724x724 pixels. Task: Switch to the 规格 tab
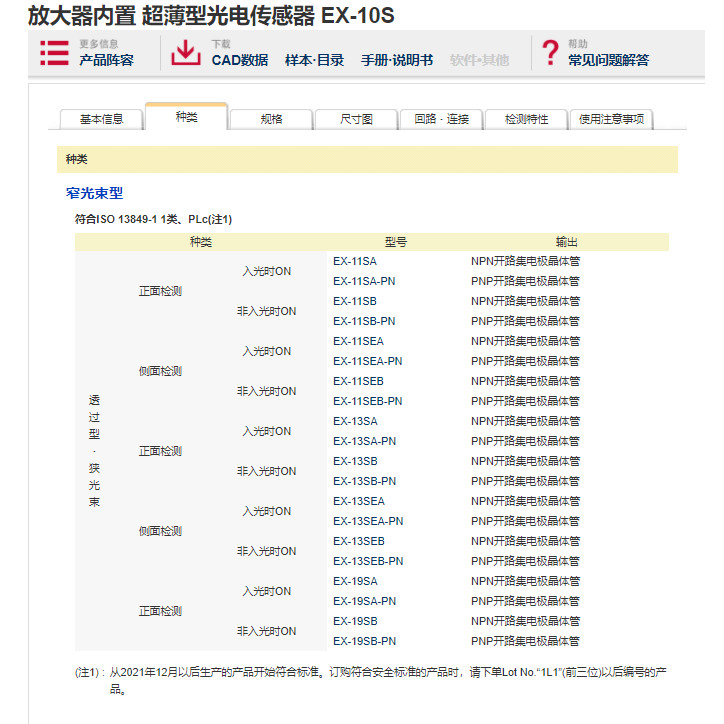point(271,119)
